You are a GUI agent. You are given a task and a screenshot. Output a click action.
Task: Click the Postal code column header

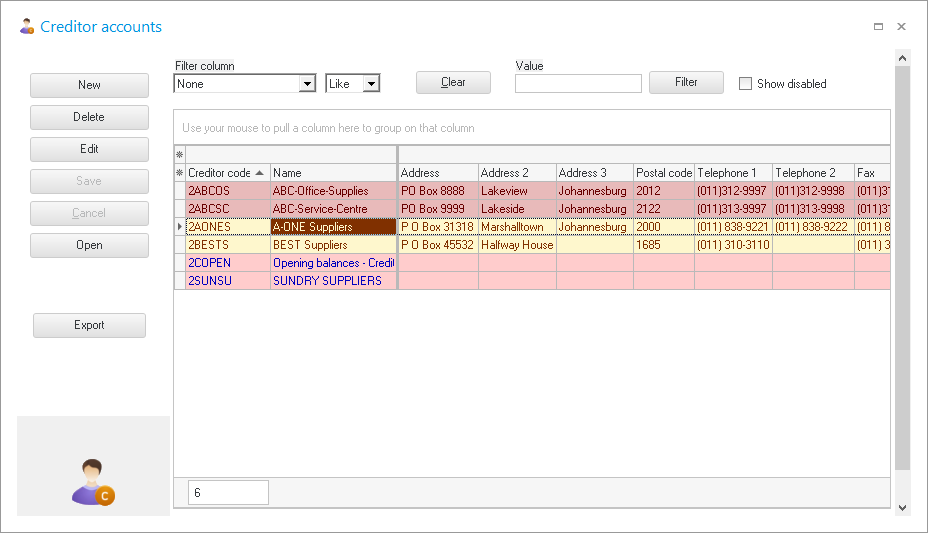click(663, 173)
